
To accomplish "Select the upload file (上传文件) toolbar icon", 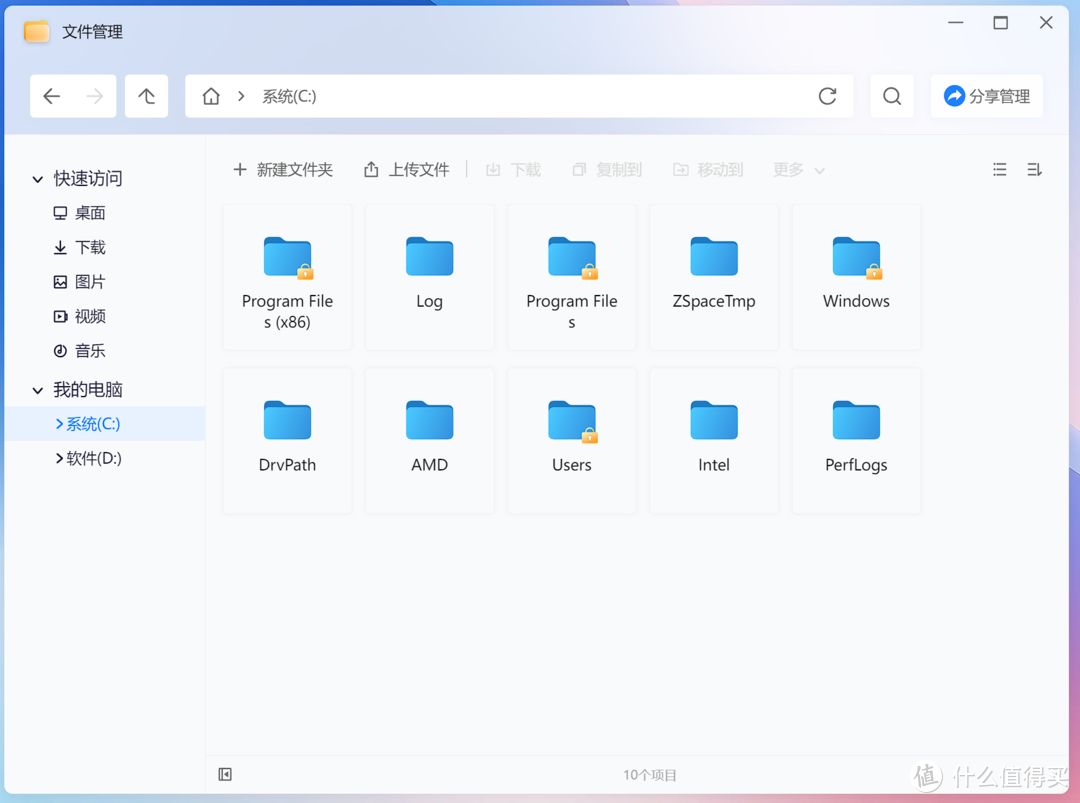I will coord(405,169).
